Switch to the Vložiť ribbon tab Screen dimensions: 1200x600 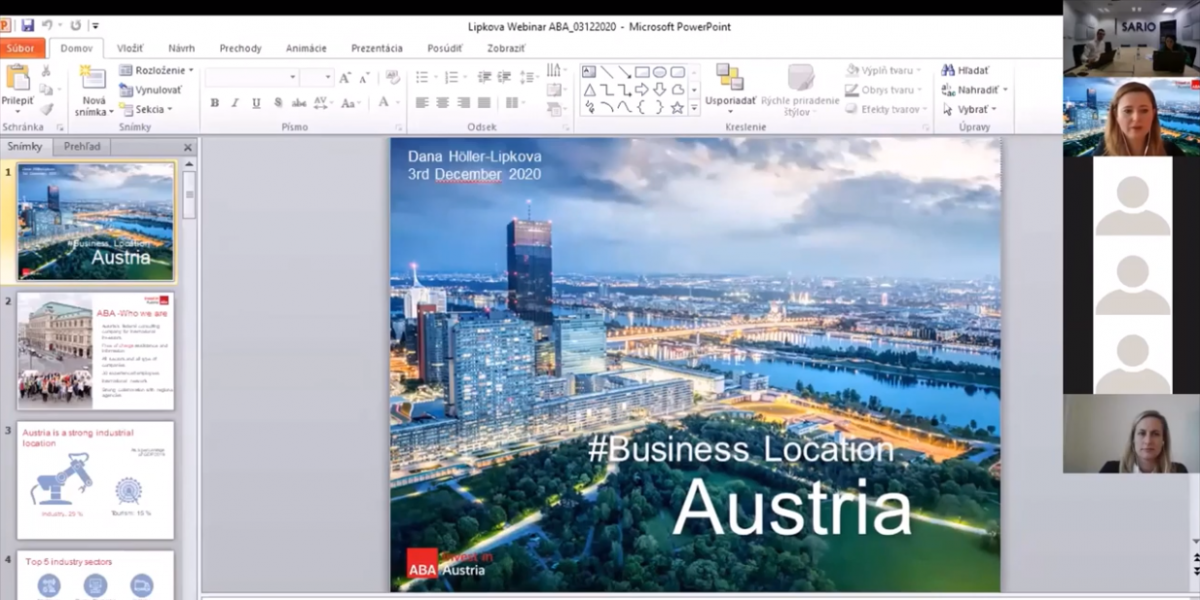click(130, 48)
